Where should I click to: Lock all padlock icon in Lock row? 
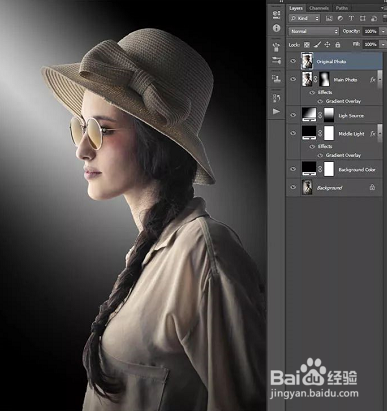(x=338, y=44)
